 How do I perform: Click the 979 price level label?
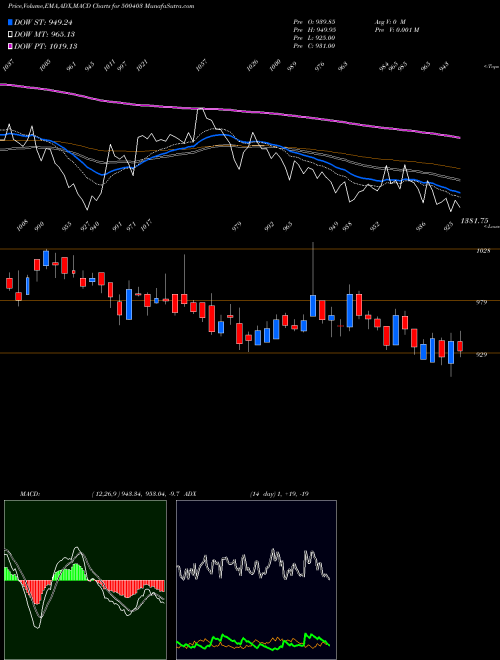[482, 302]
